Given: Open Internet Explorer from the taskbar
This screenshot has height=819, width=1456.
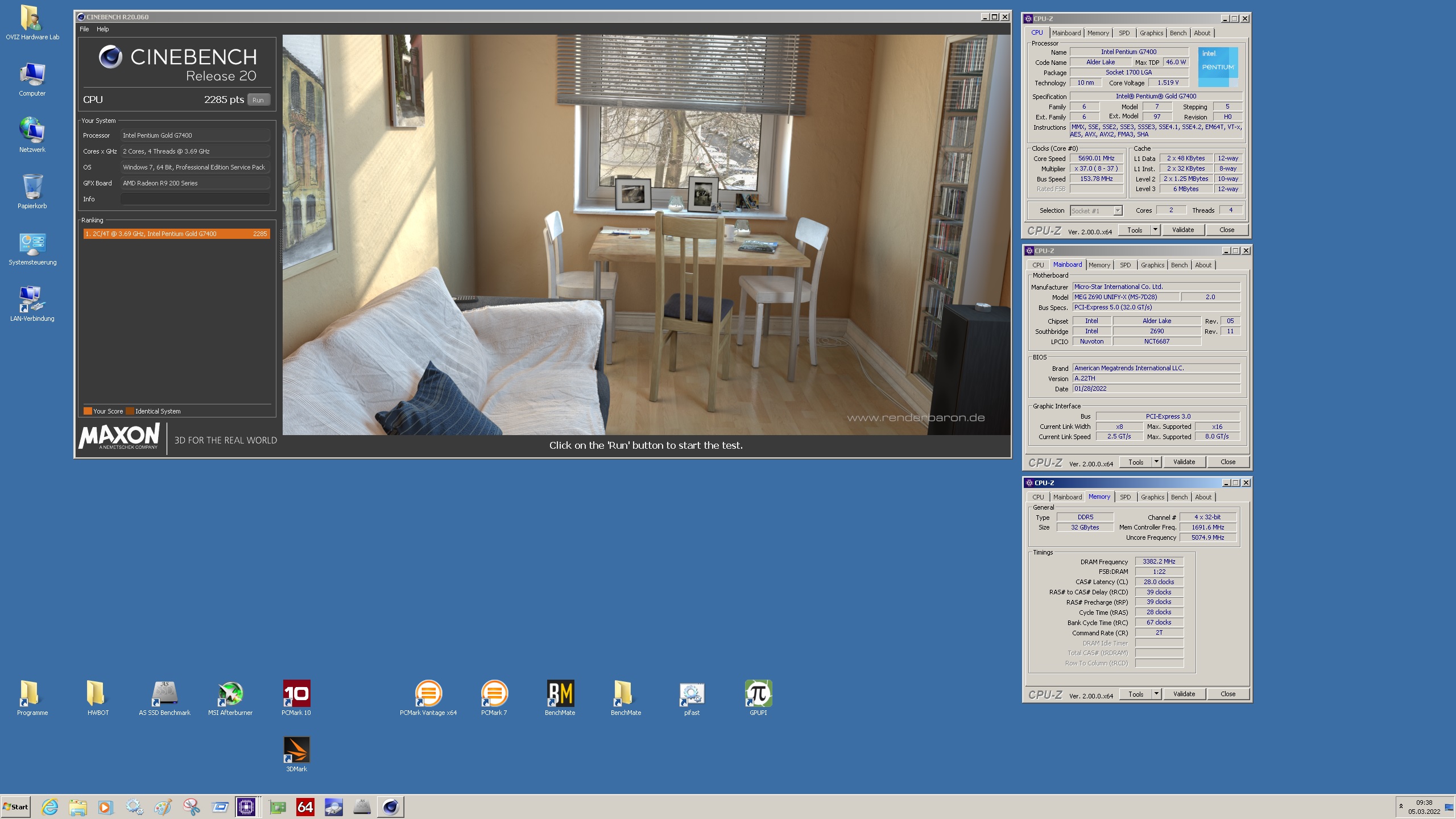Looking at the screenshot, I should pos(50,807).
